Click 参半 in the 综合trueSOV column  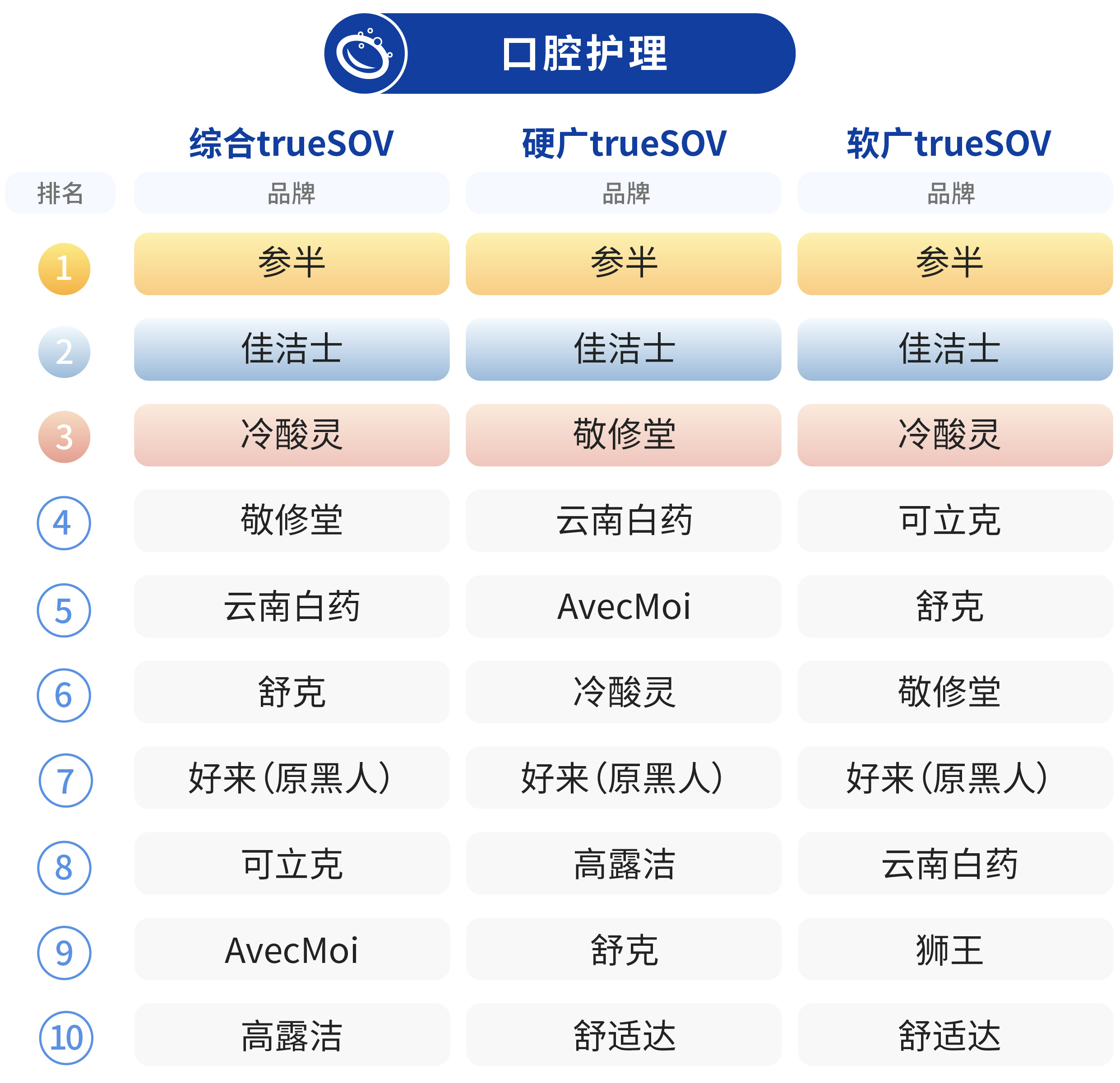292,264
